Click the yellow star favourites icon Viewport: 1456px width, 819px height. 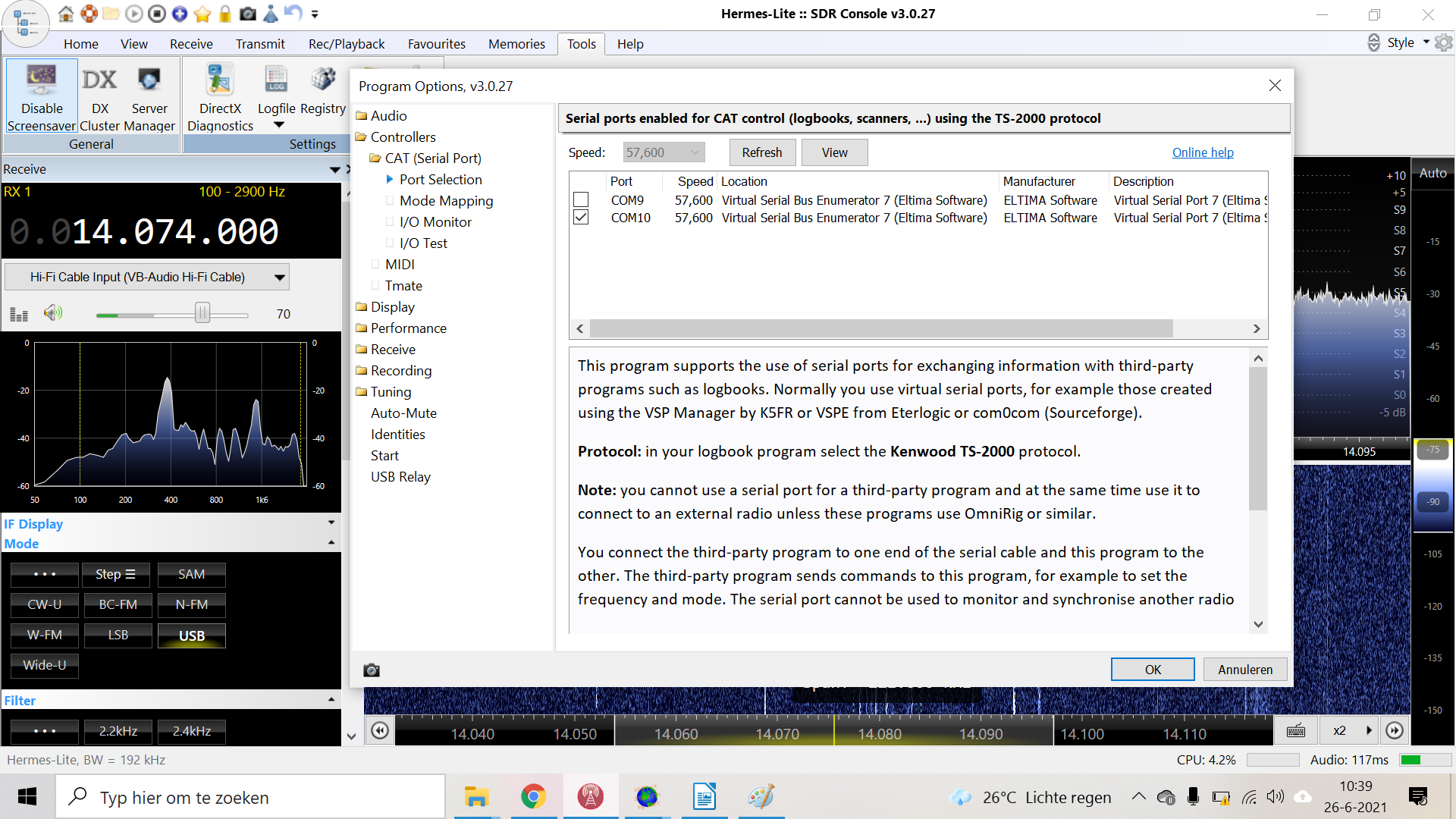(x=202, y=14)
